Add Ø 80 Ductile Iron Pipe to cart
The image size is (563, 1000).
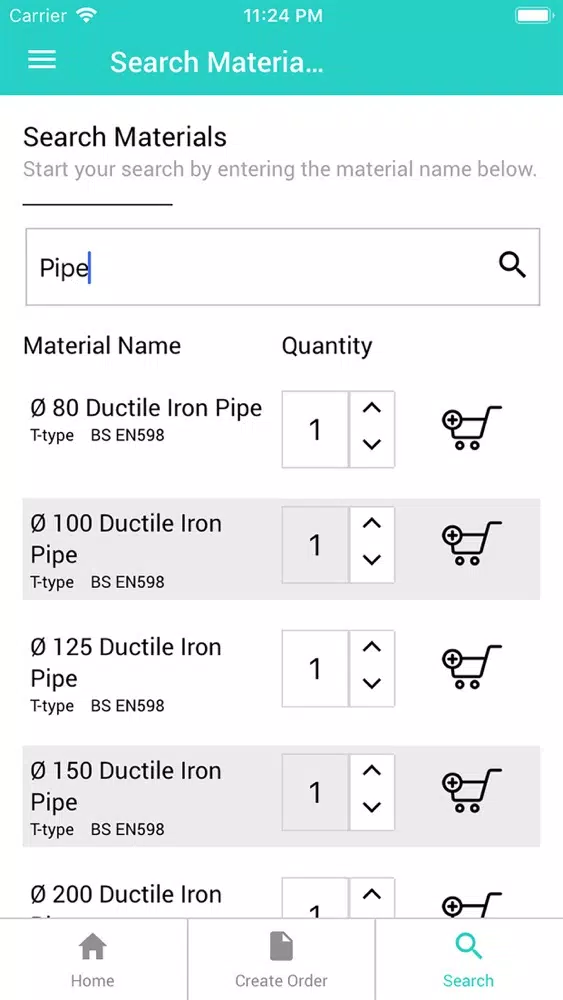pyautogui.click(x=472, y=428)
